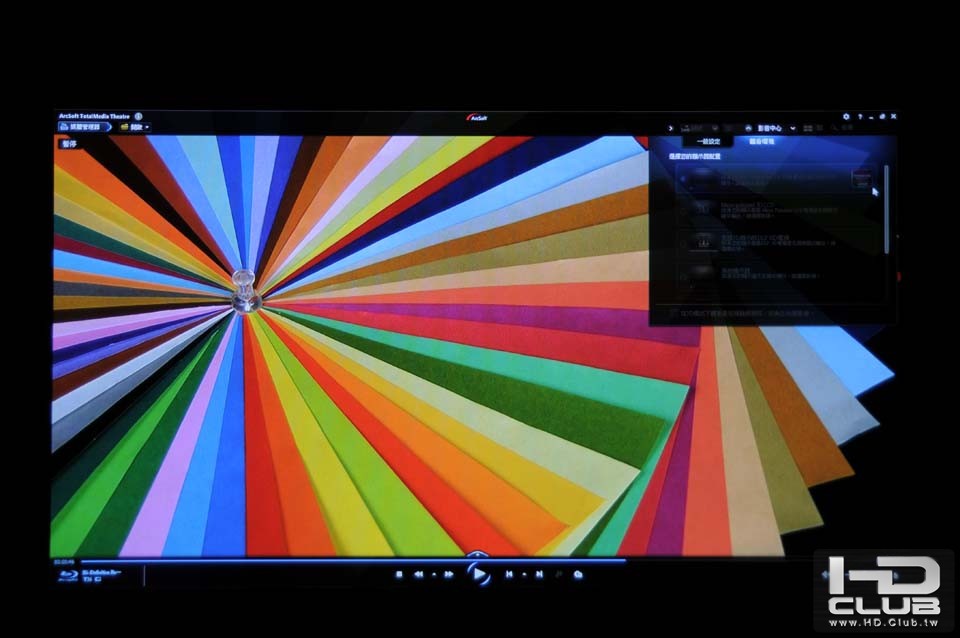The width and height of the screenshot is (960, 638).
Task: Open settings with the gear icon
Action: pyautogui.click(x=846, y=116)
